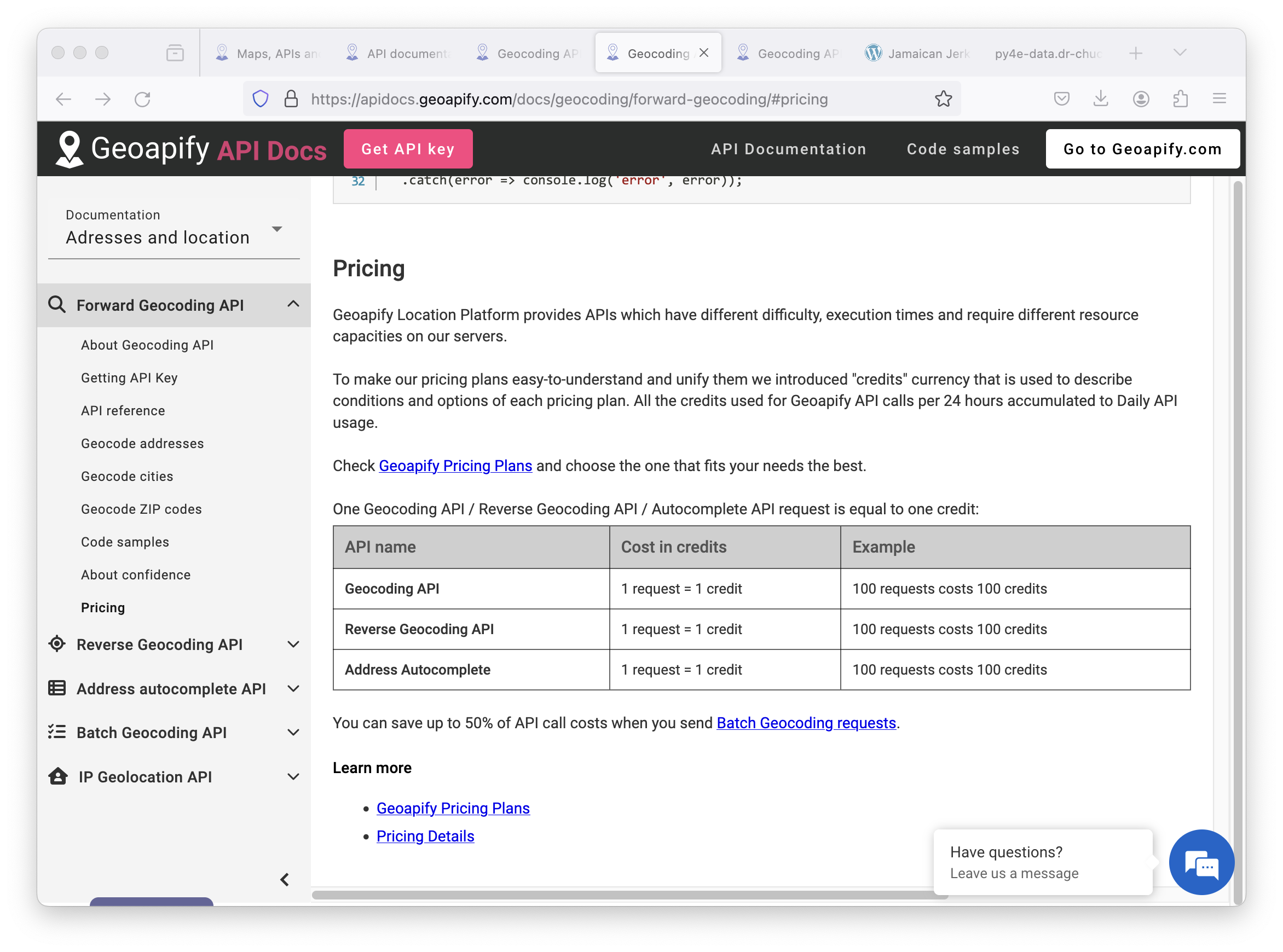Click the horizontal page scrollbar
The image size is (1283, 952).
tap(629, 895)
